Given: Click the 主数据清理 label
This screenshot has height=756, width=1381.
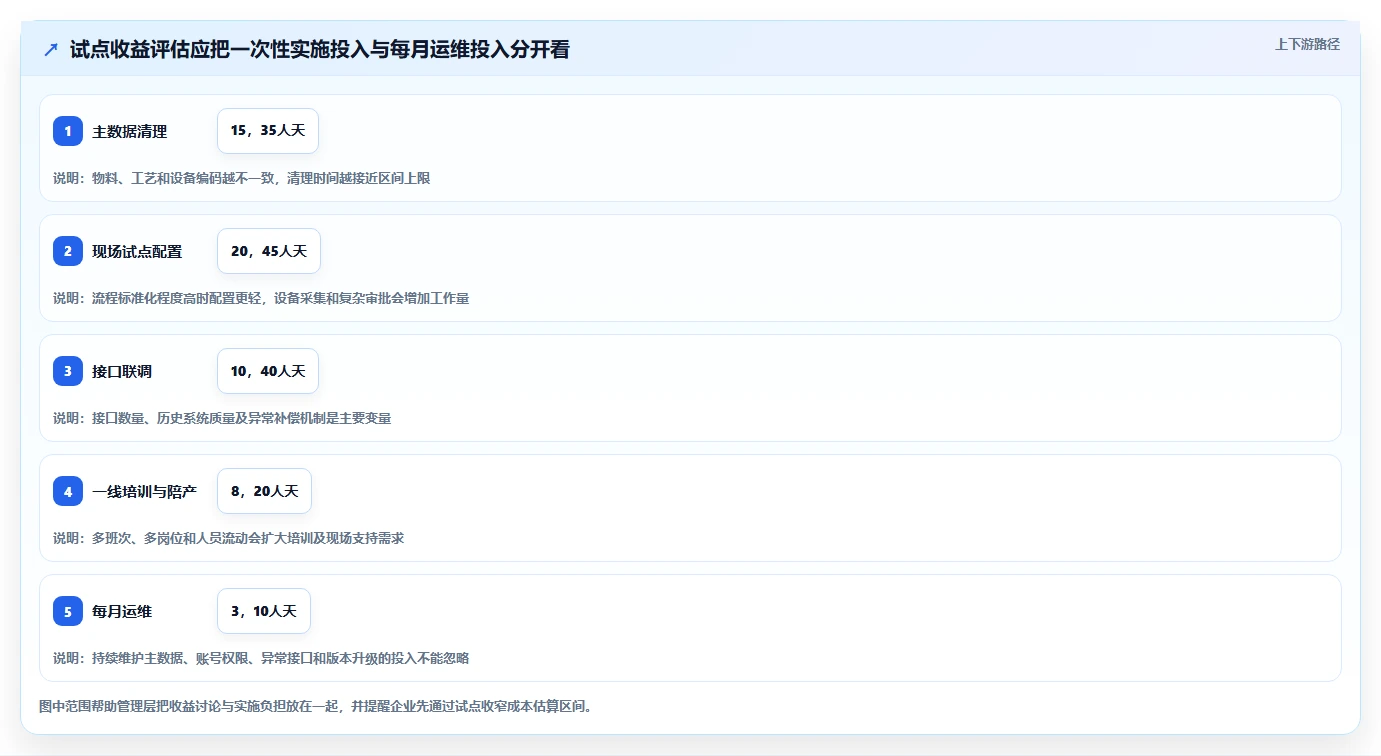Looking at the screenshot, I should (x=130, y=131).
